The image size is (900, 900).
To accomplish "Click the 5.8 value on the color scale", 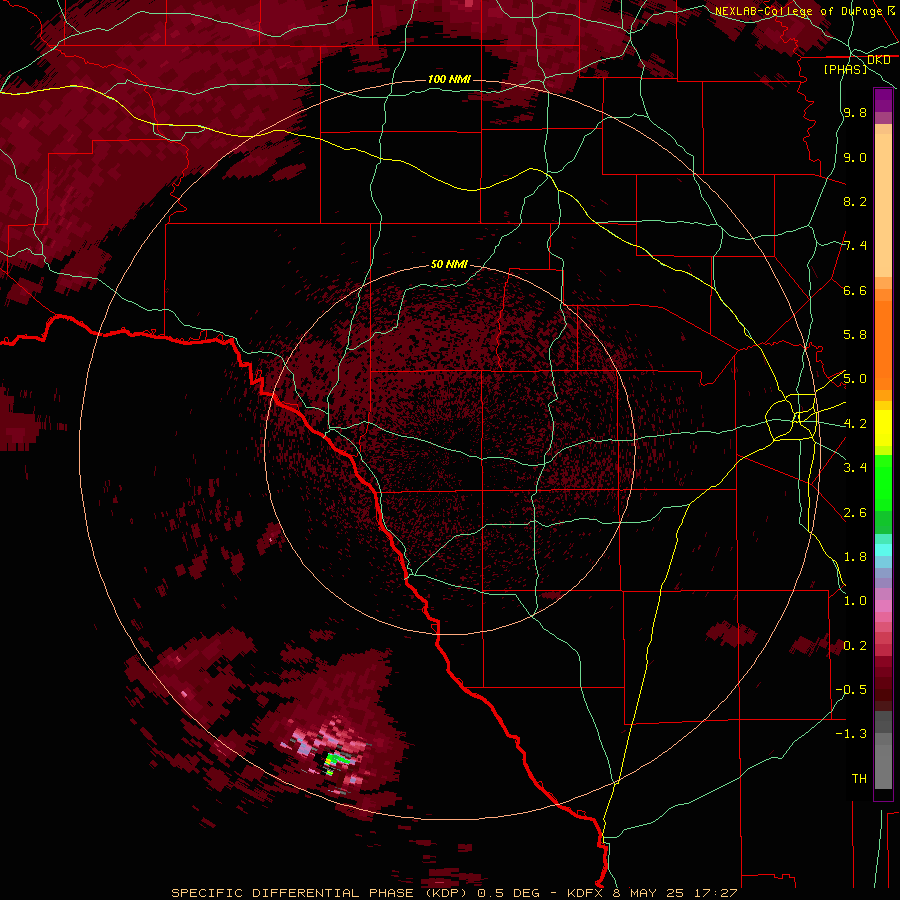I will (x=855, y=335).
